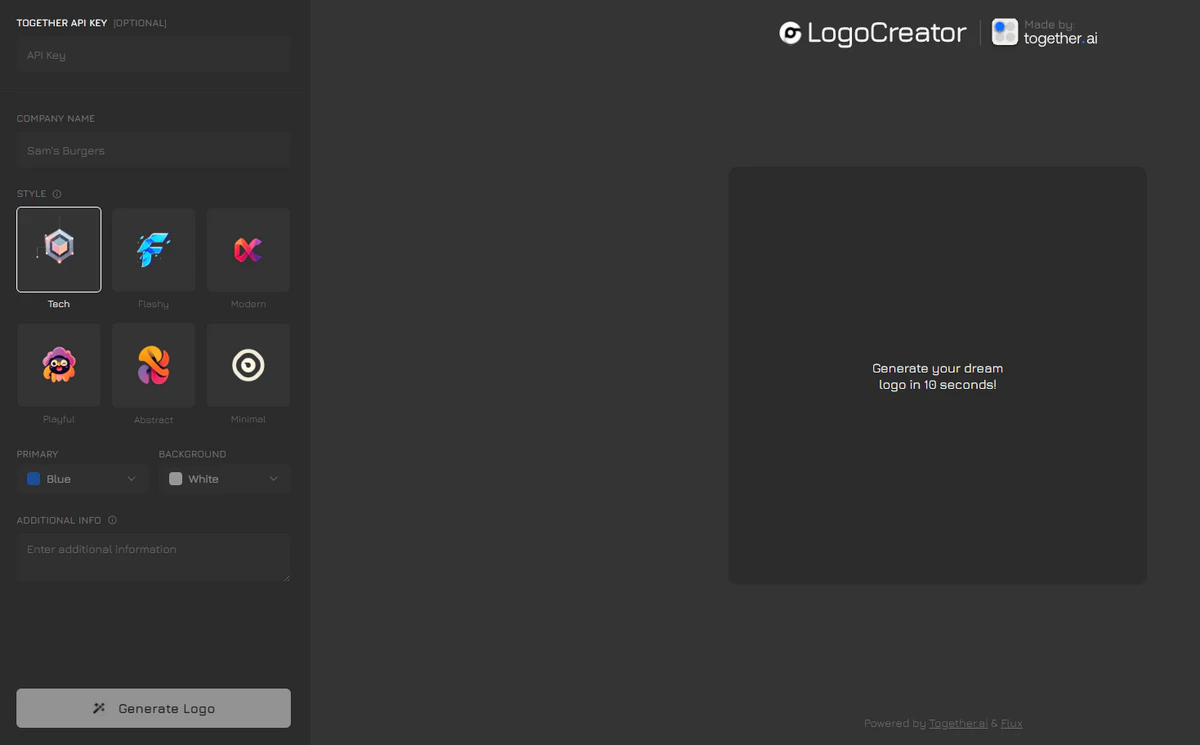1200x745 pixels.
Task: Click the white background color swatch
Action: pyautogui.click(x=176, y=479)
